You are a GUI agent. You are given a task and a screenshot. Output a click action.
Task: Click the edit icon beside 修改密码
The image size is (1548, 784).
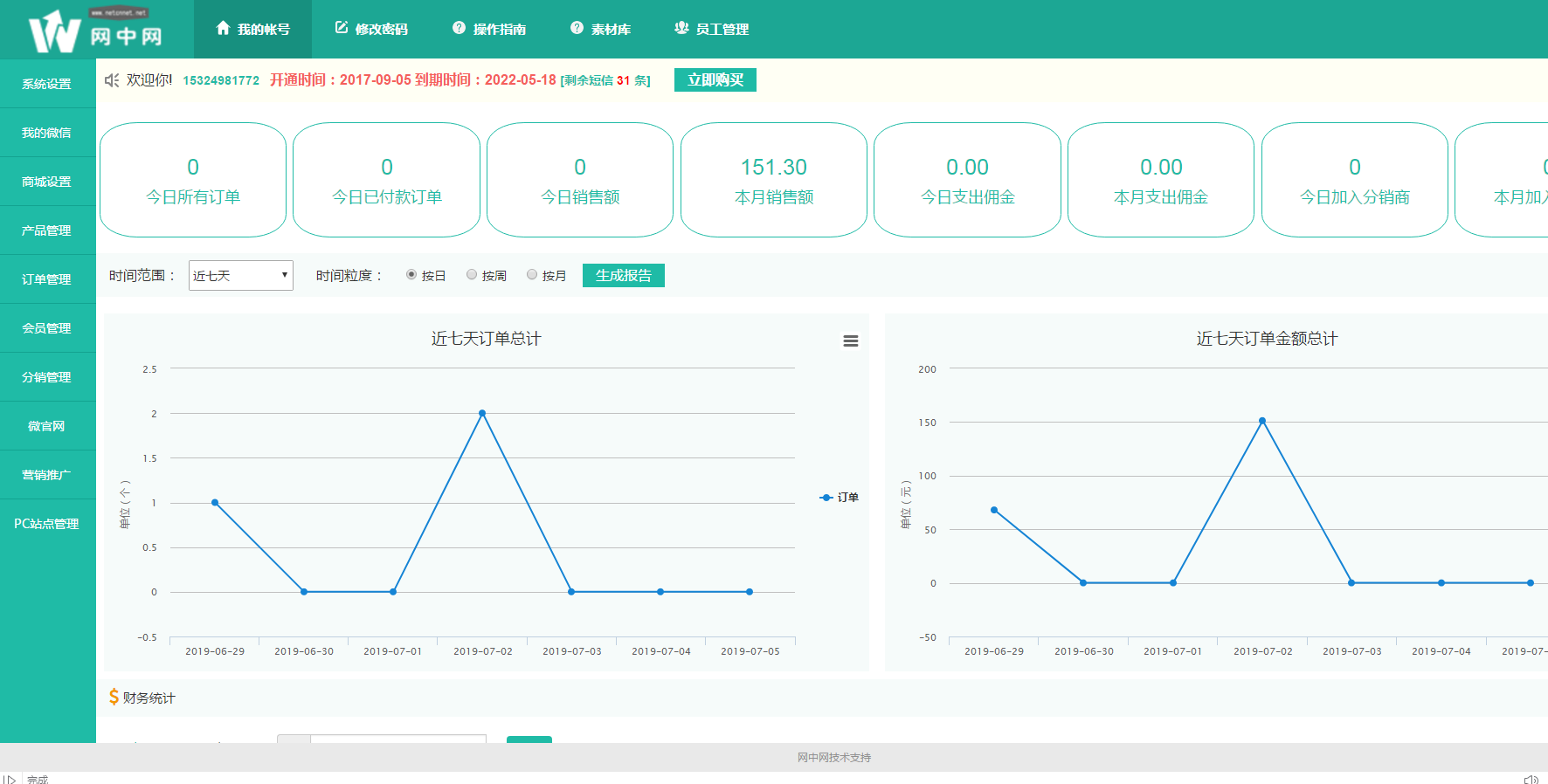[x=342, y=28]
